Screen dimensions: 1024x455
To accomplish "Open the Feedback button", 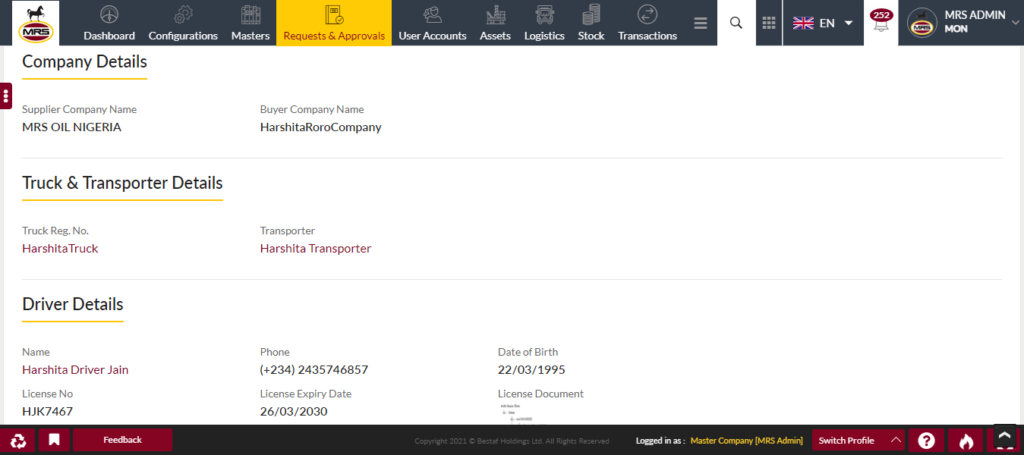I will [122, 440].
